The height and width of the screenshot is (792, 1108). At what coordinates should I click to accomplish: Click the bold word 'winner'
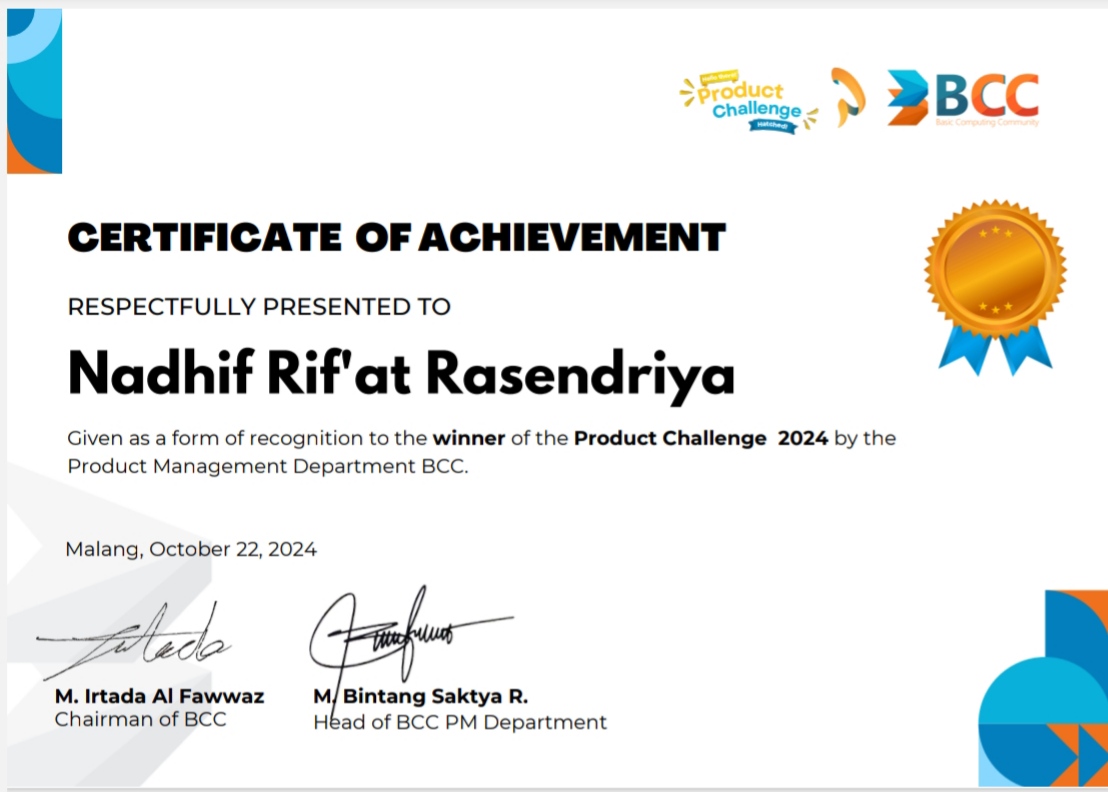click(468, 438)
